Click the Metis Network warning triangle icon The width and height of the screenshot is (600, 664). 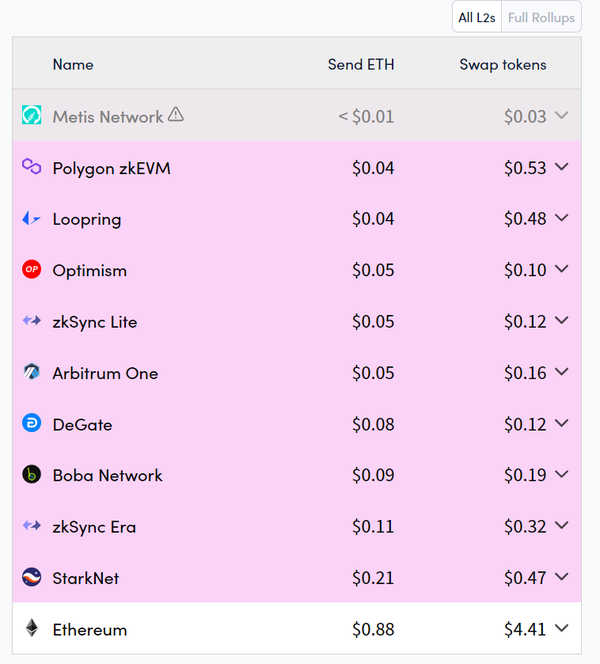tap(176, 115)
